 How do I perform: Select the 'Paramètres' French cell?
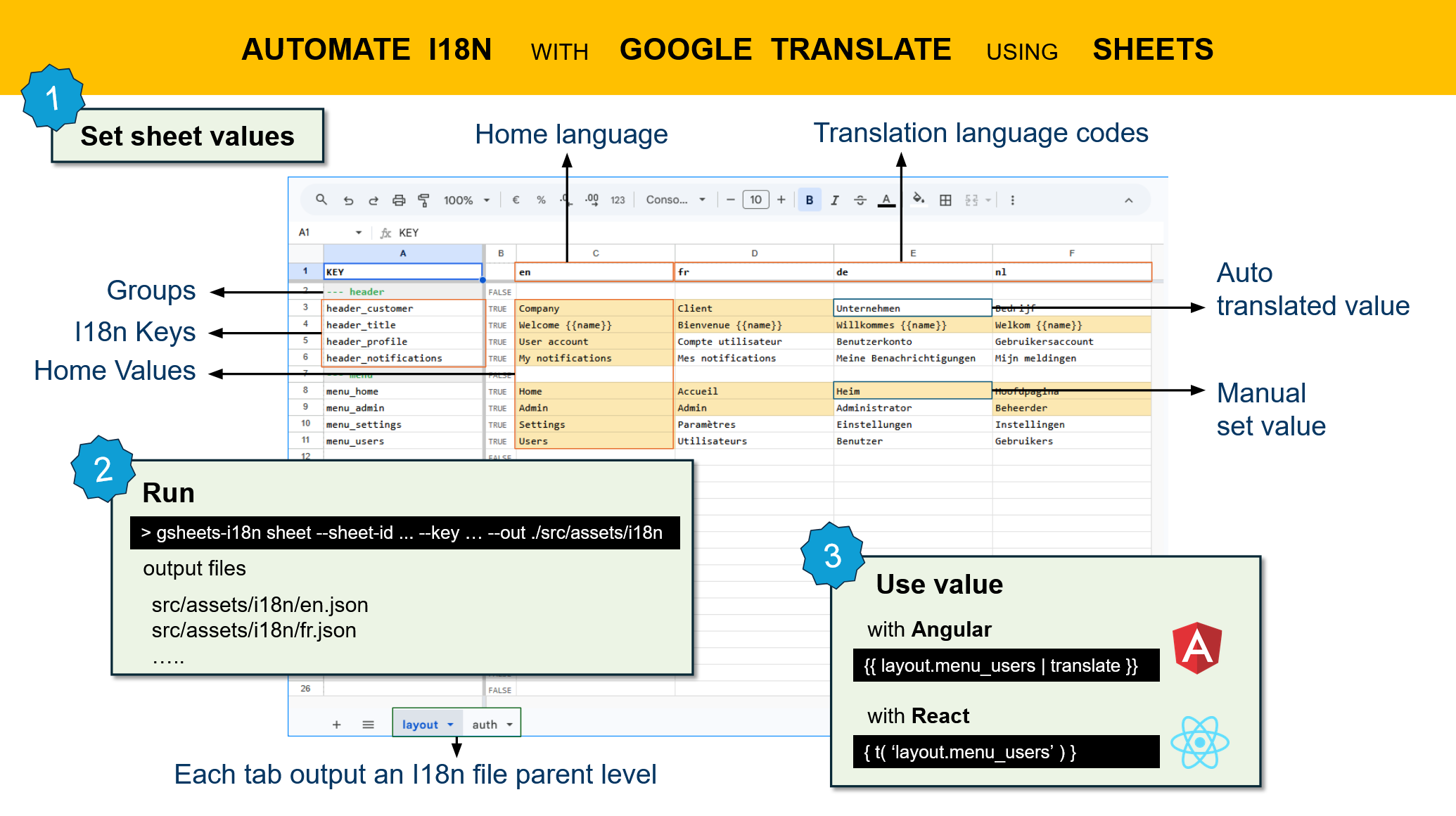[x=754, y=424]
